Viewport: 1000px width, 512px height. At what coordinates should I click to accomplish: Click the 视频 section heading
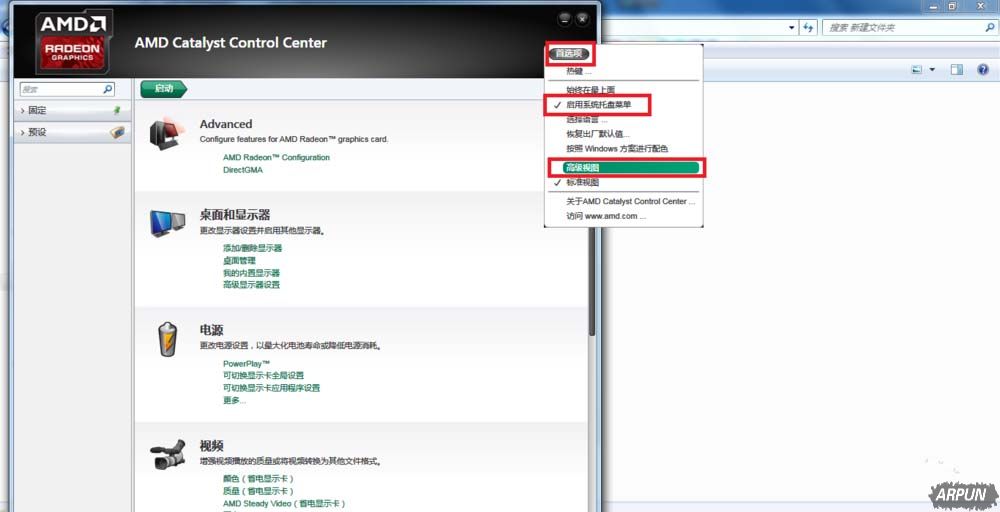click(211, 446)
